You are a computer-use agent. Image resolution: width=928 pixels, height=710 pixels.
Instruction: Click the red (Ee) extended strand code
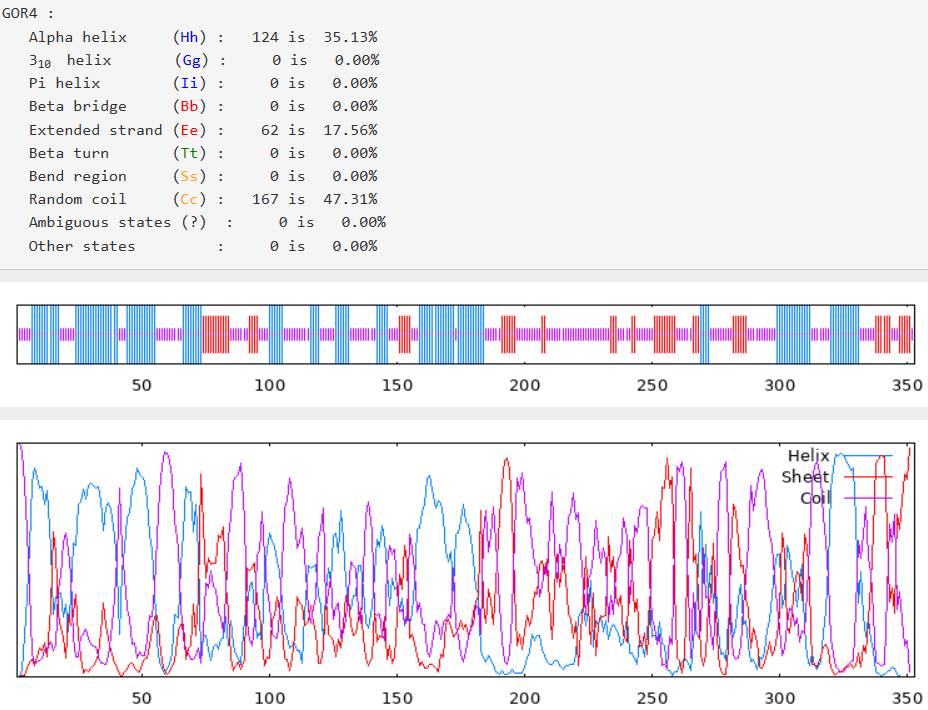(189, 130)
